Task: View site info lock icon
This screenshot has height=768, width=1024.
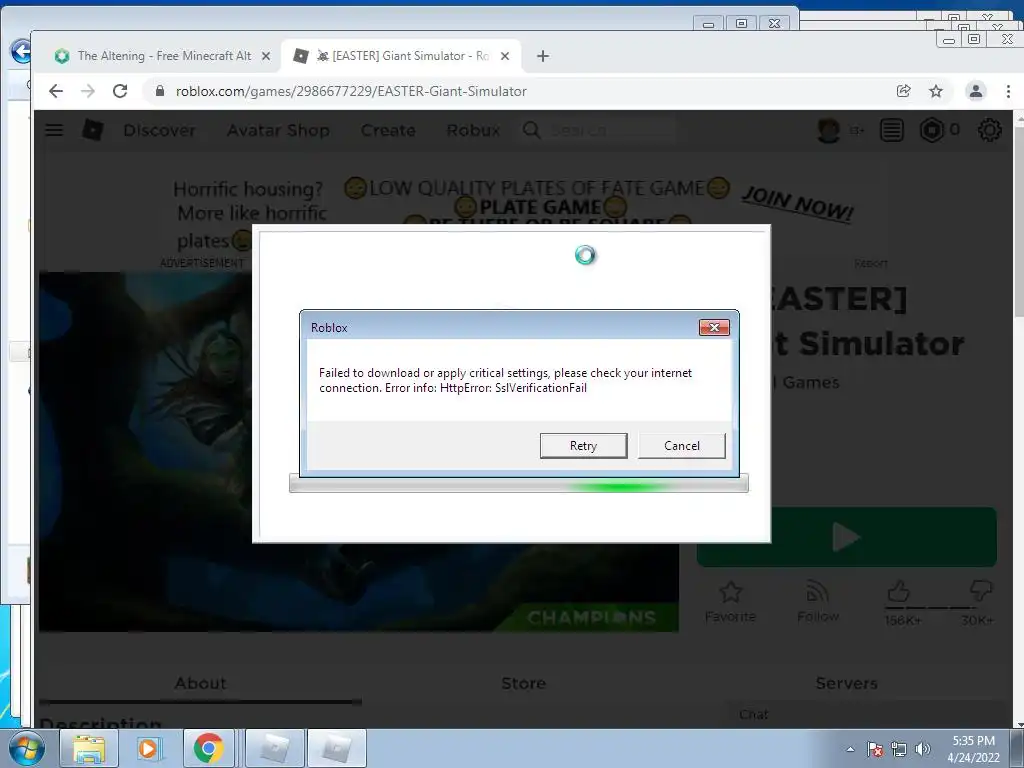Action: [160, 91]
